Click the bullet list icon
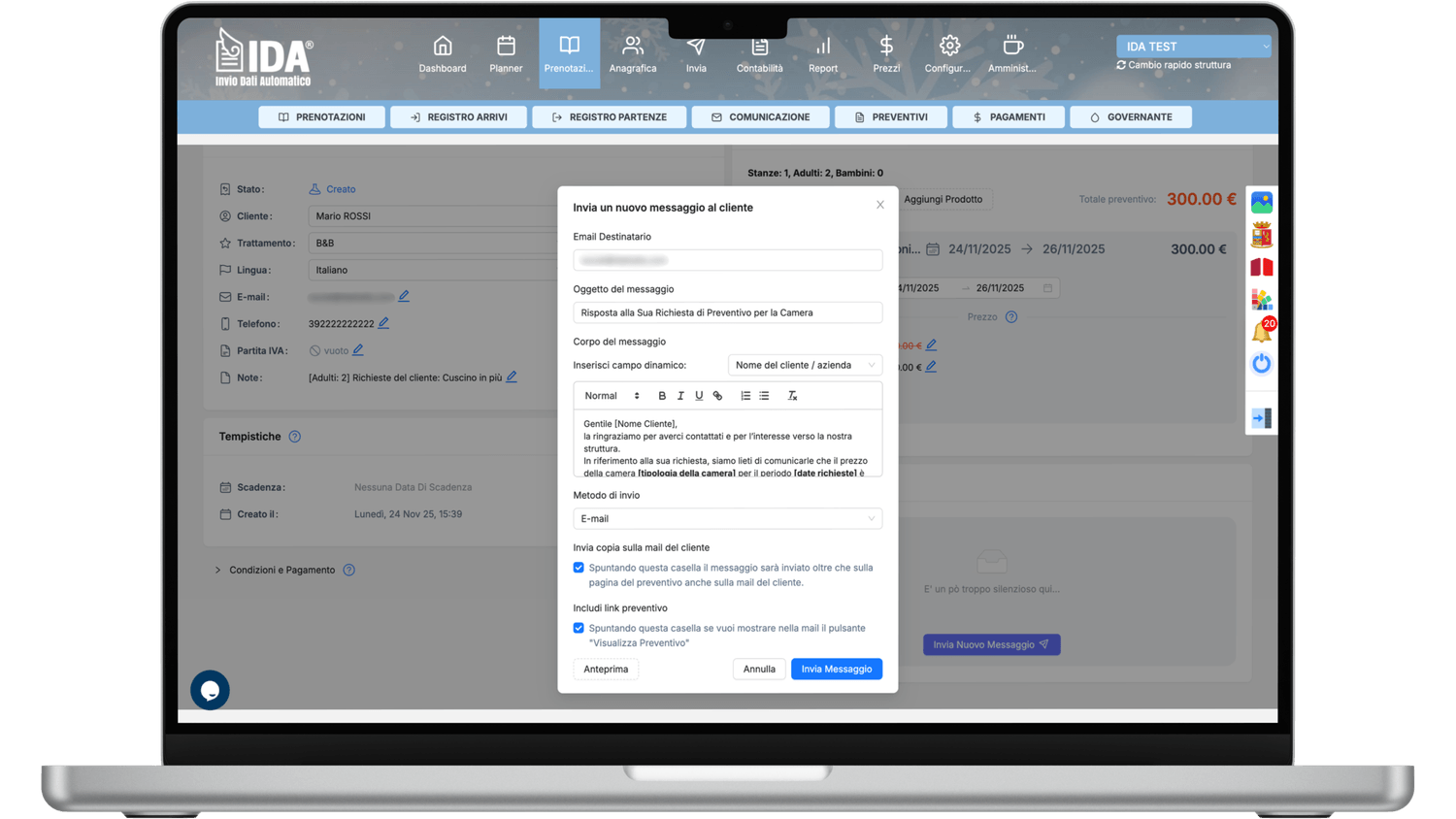Image resolution: width=1456 pixels, height=819 pixels. [764, 396]
